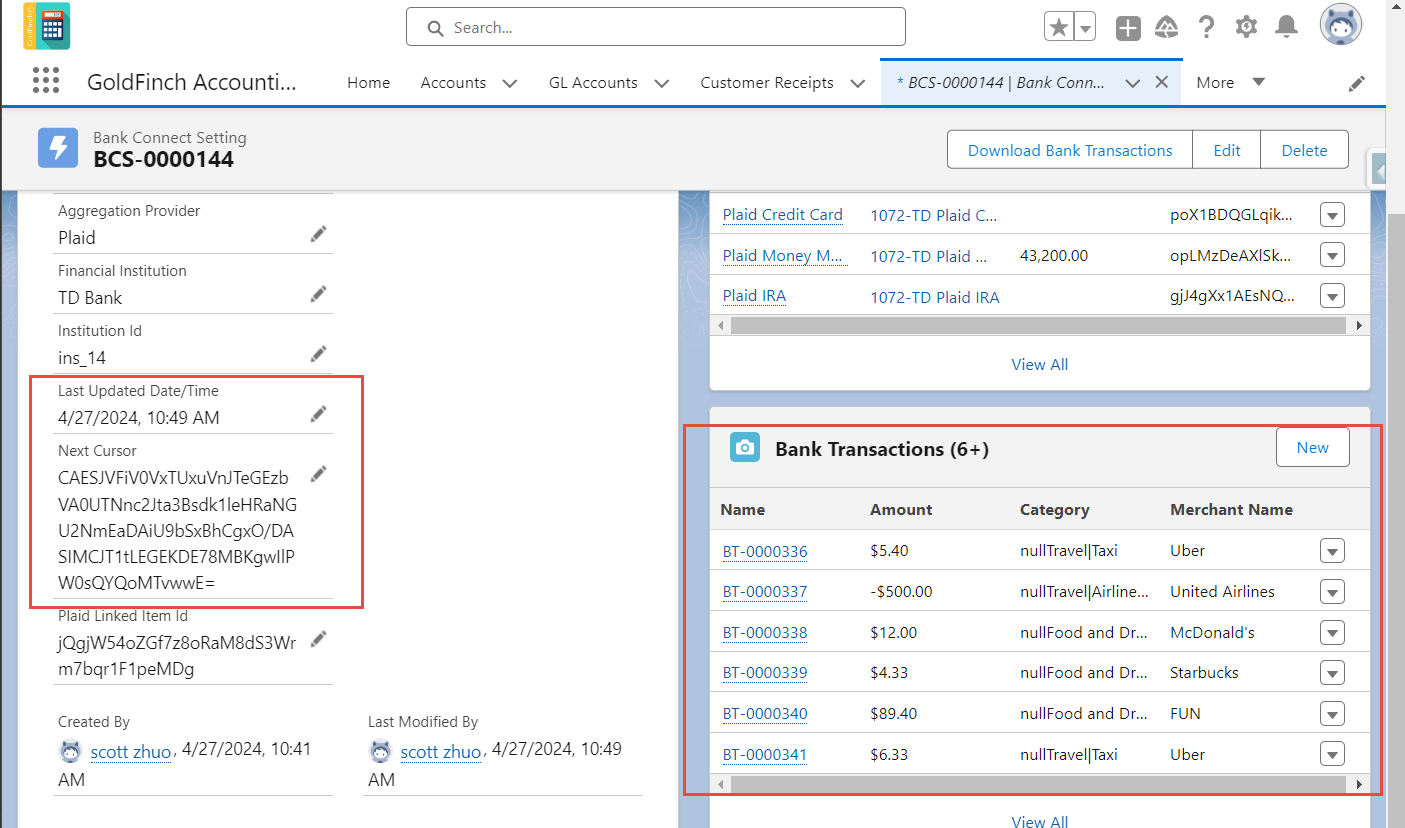This screenshot has height=828, width=1405.
Task: Open transaction BT-0000340
Action: 764,713
